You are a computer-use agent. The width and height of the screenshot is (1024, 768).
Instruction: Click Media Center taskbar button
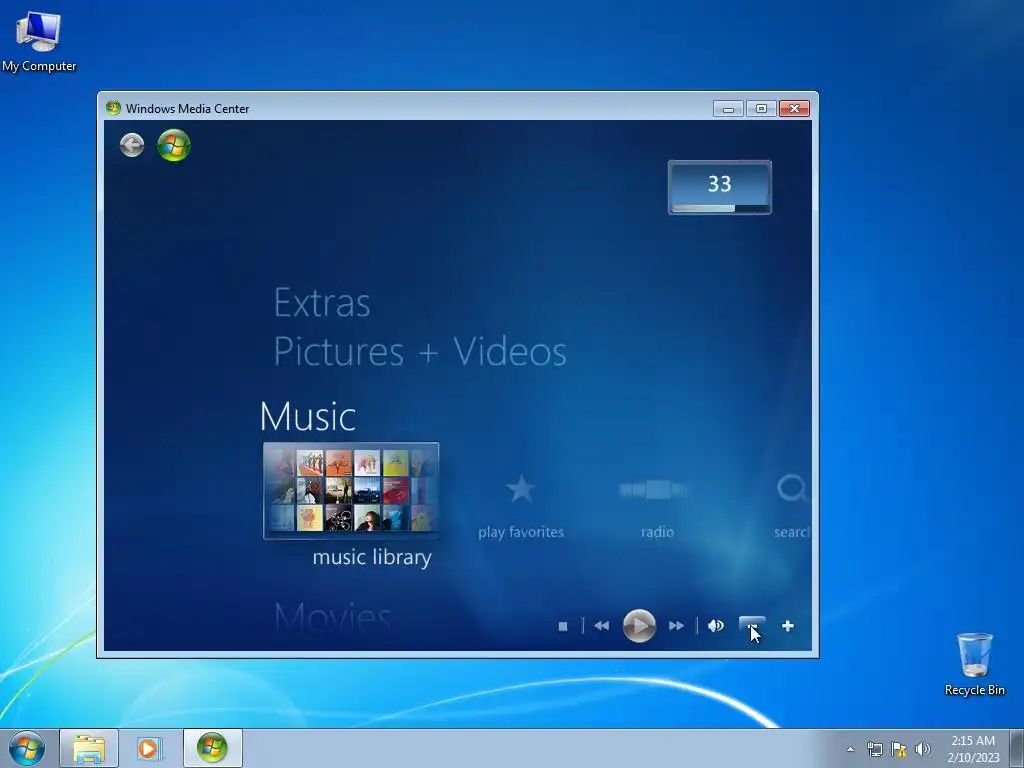point(212,748)
